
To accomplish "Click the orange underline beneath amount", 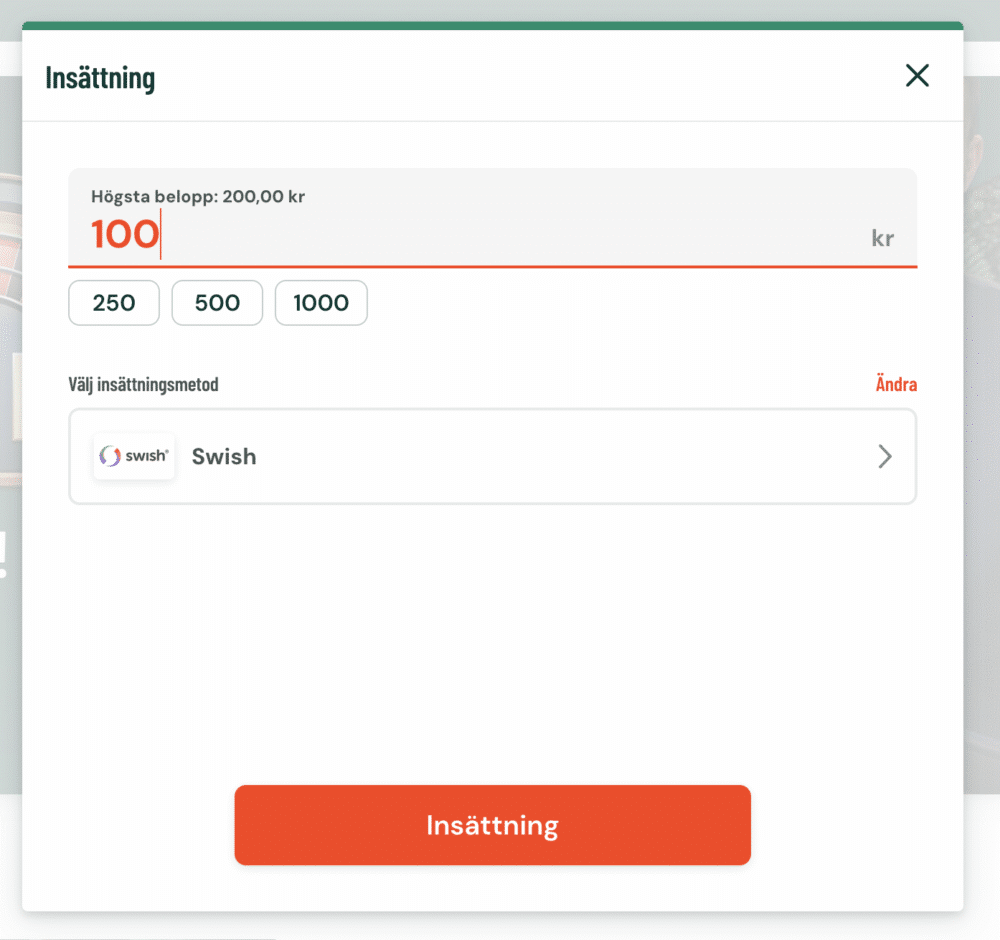I will coord(492,267).
